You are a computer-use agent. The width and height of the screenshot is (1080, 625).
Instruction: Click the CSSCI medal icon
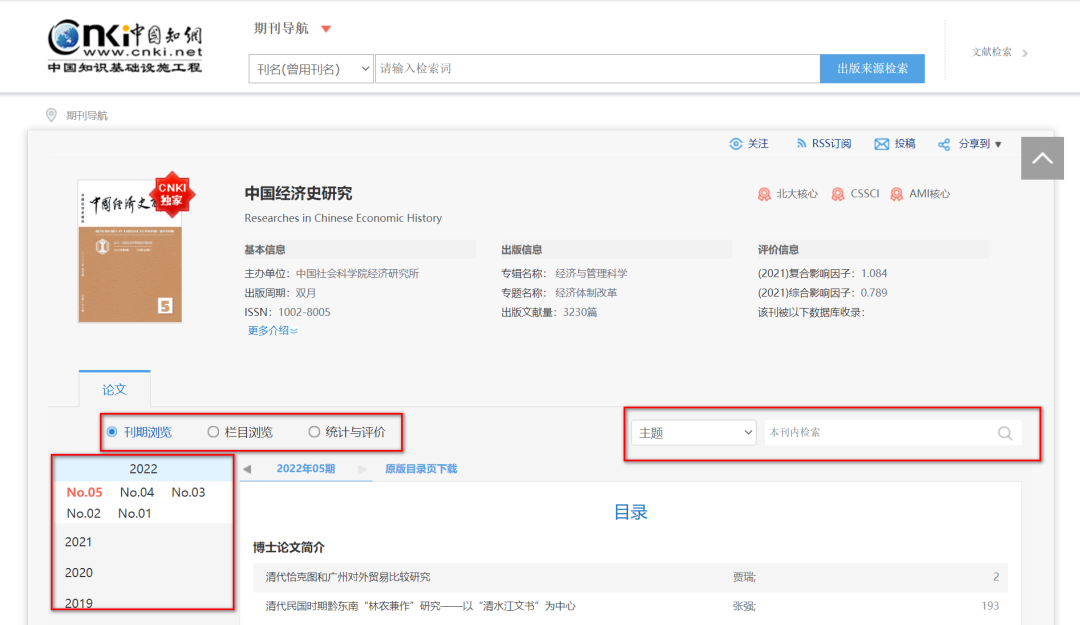pos(838,194)
